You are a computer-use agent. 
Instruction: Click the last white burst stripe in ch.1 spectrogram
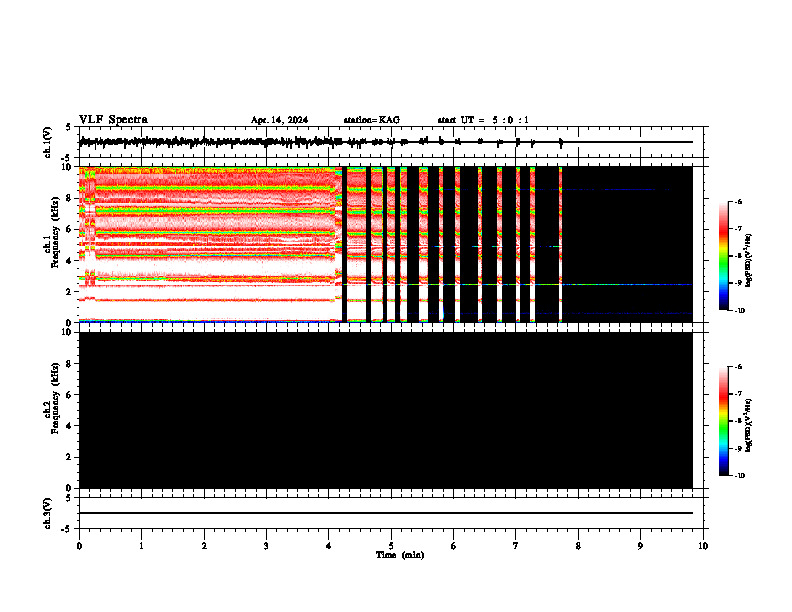click(561, 244)
